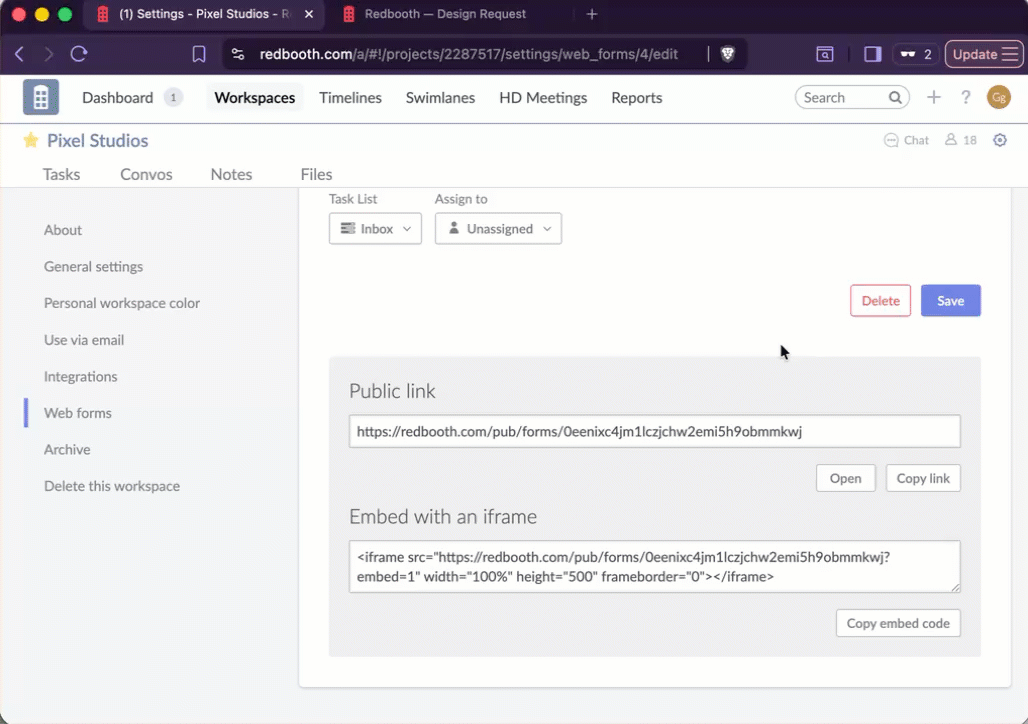Click Copy link button
Screen dimensions: 1028x724
coord(923,478)
